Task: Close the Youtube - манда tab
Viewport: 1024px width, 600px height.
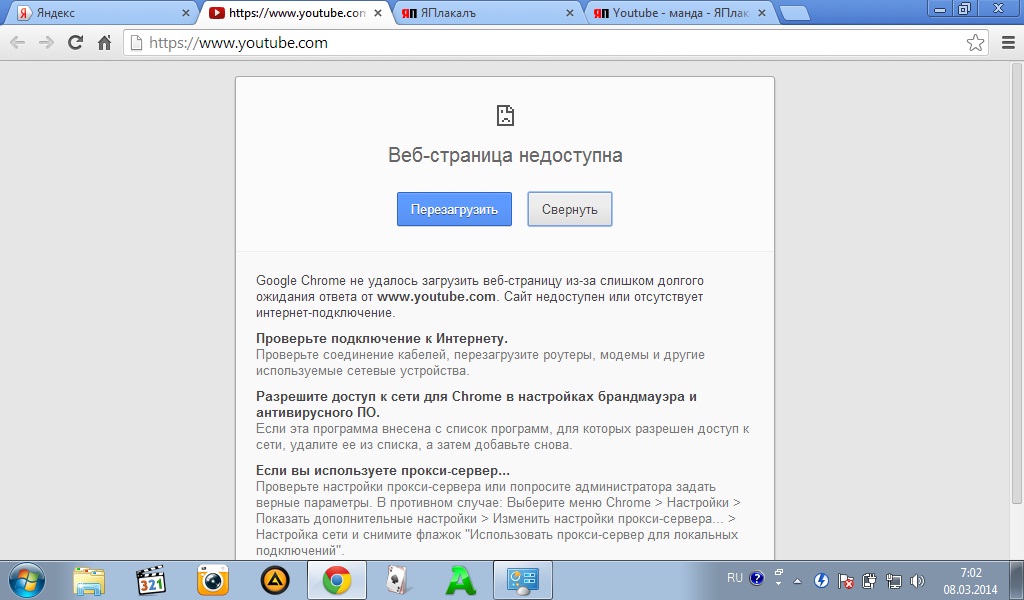Action: coord(761,13)
